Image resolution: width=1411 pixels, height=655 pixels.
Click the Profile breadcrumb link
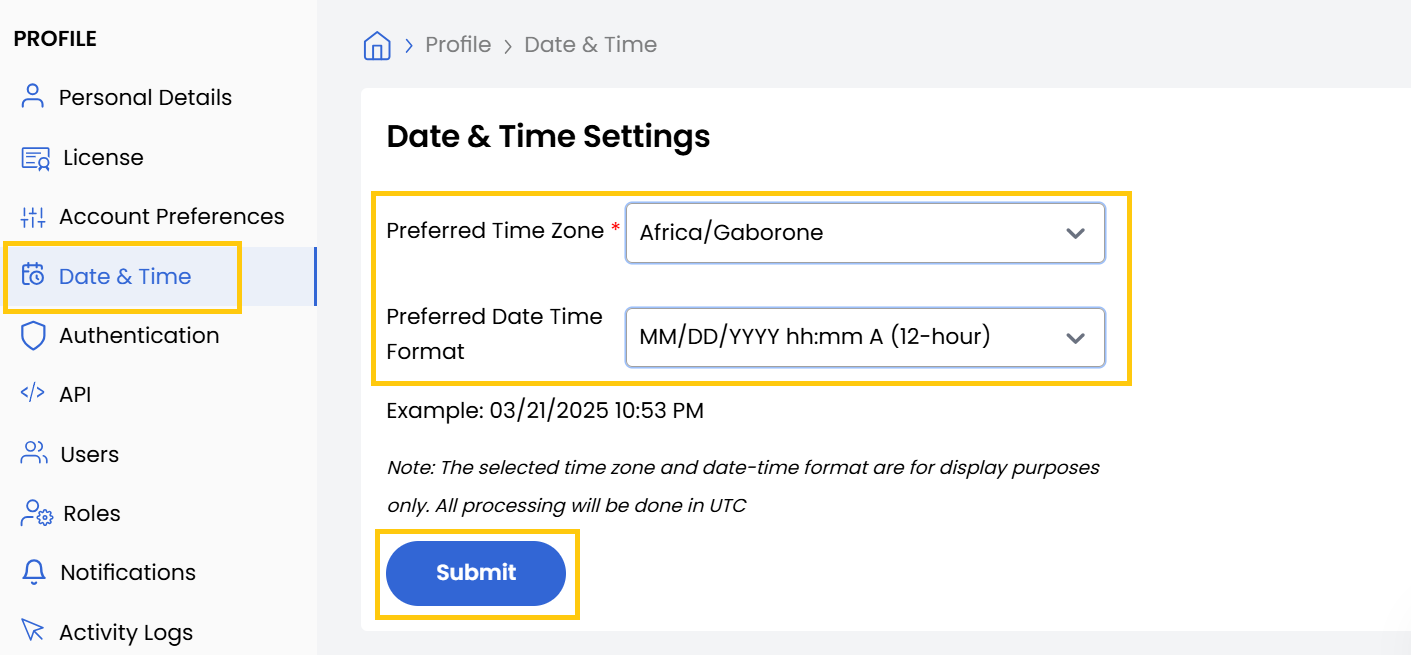click(458, 44)
